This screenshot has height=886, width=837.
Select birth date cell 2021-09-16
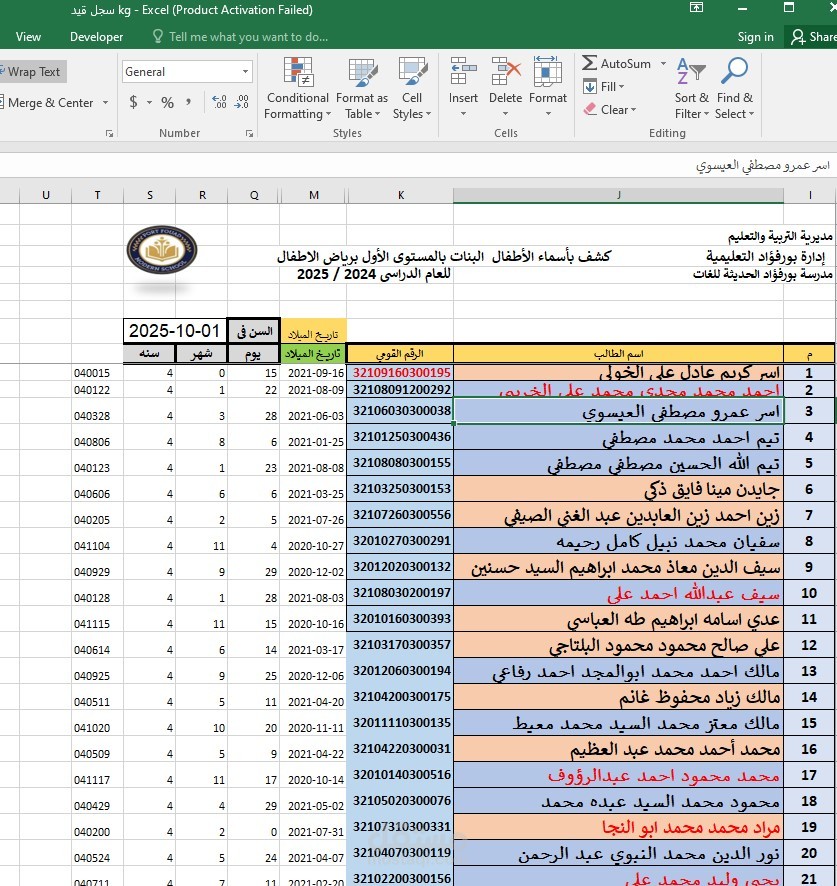click(314, 373)
